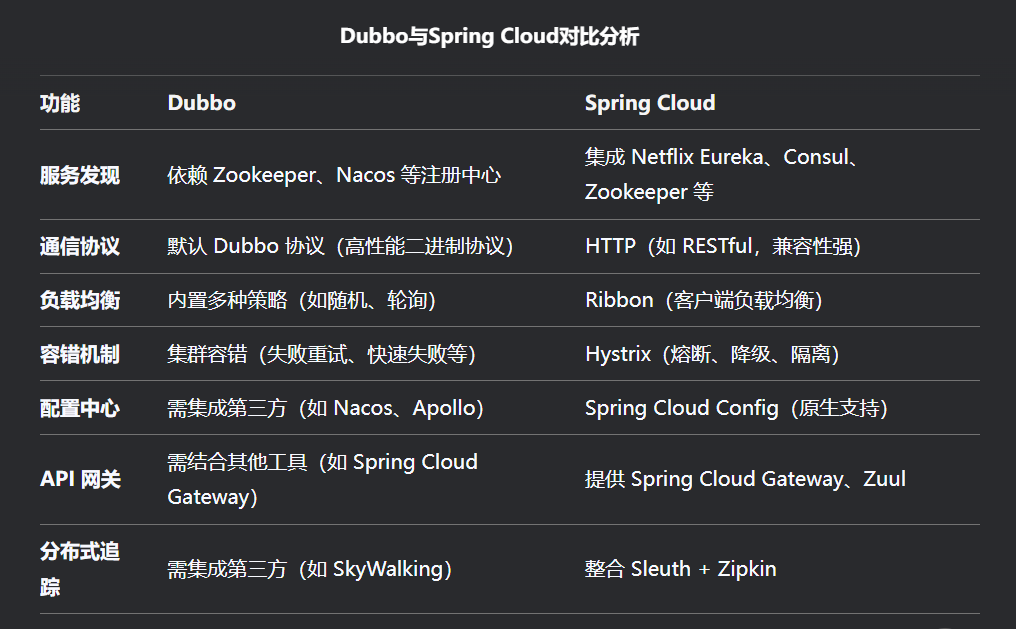
Task: Click the "Spring Cloud" column header
Action: [650, 103]
